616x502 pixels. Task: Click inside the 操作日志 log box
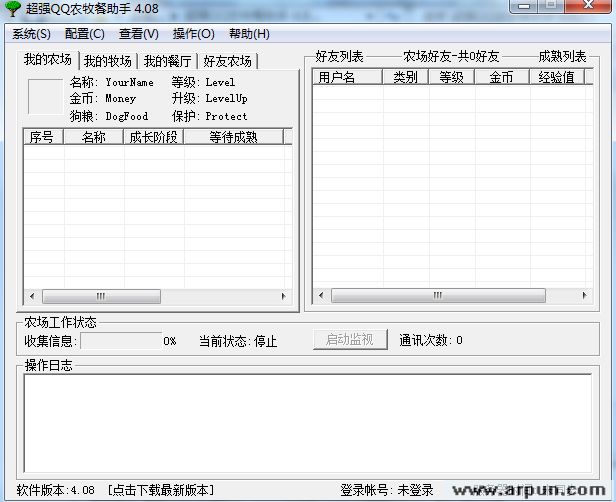point(308,423)
